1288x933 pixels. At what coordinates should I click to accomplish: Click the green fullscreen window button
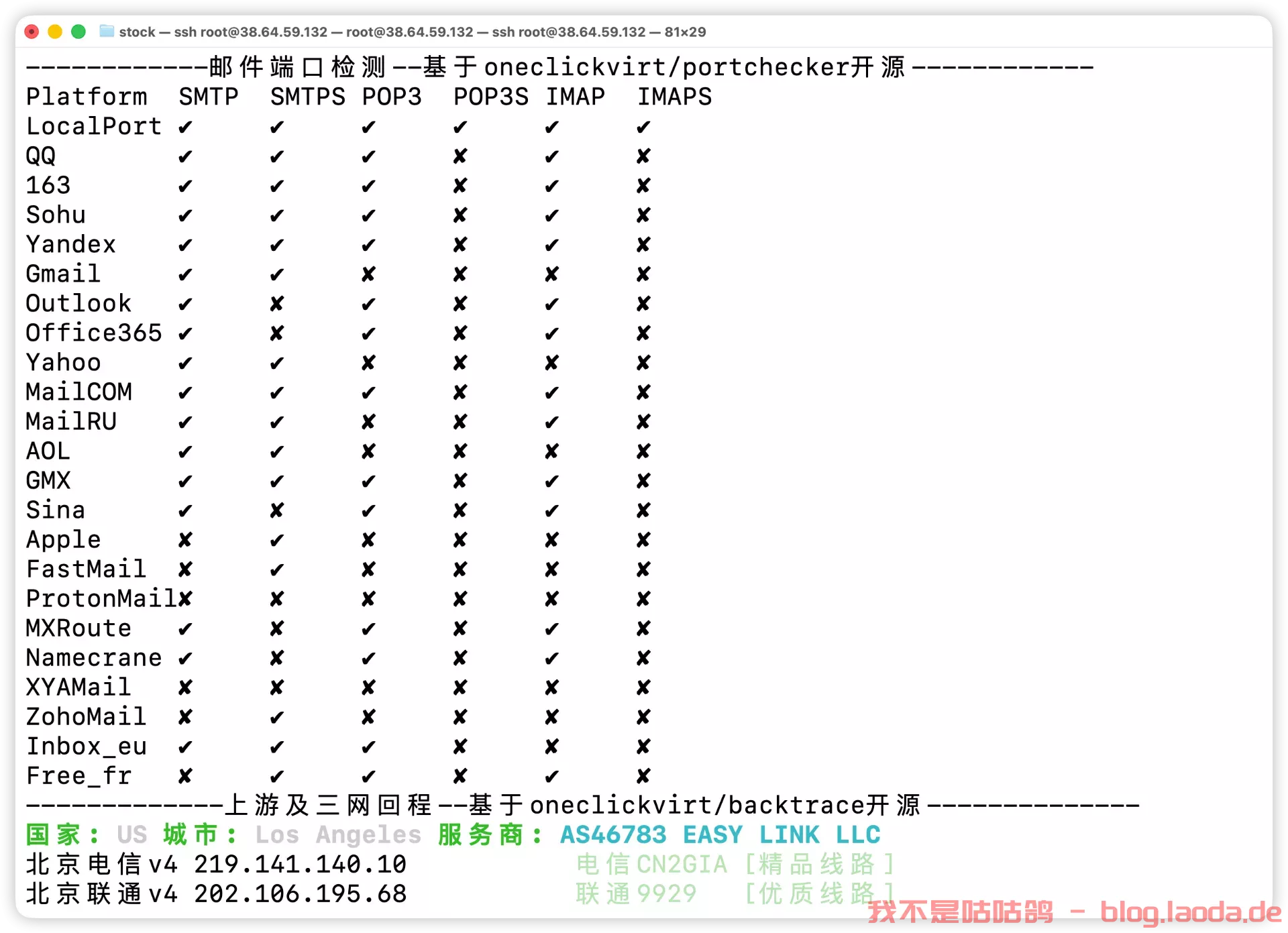coord(78,32)
